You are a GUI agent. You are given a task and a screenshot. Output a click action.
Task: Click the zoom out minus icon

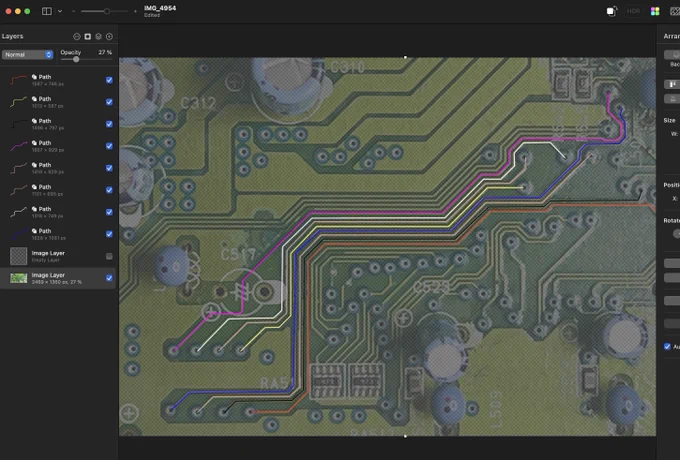tap(73, 11)
